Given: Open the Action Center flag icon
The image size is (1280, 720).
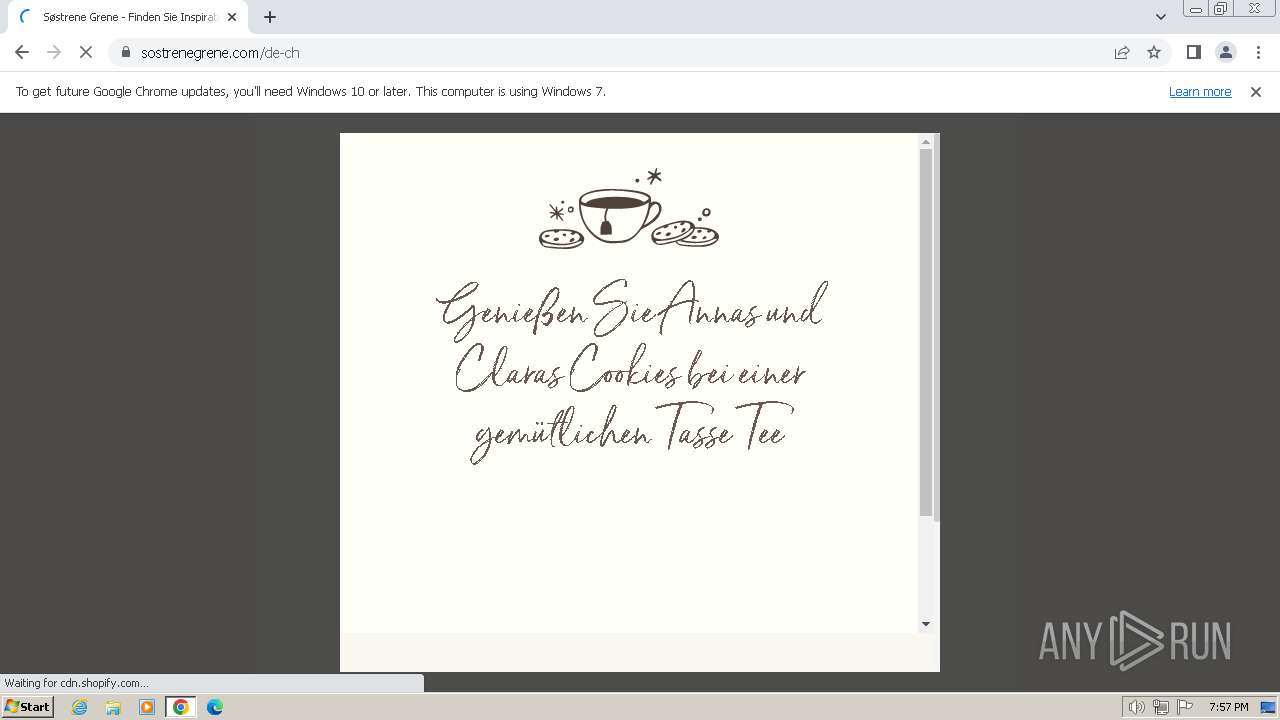Looking at the screenshot, I should point(1185,707).
